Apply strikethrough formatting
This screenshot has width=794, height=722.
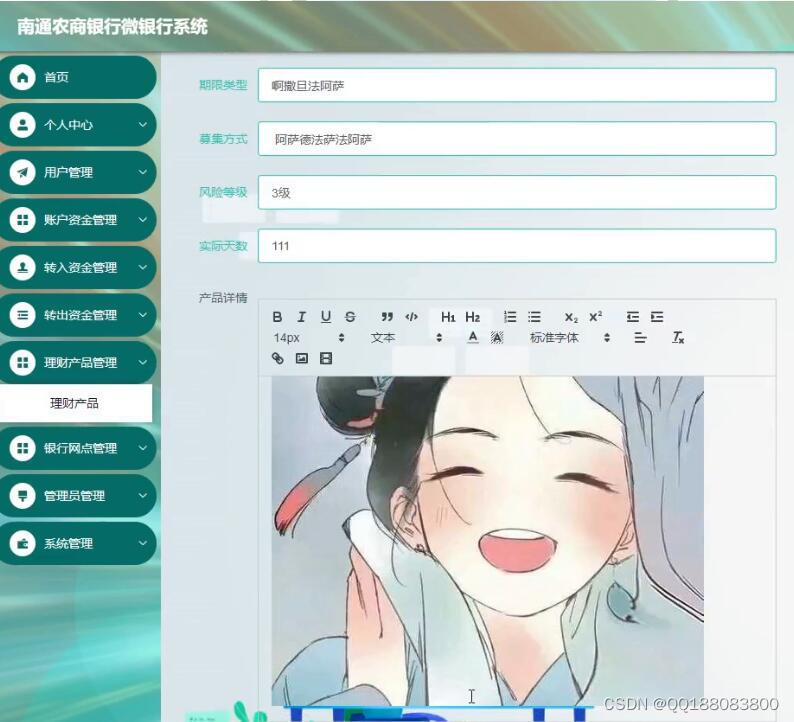[350, 317]
